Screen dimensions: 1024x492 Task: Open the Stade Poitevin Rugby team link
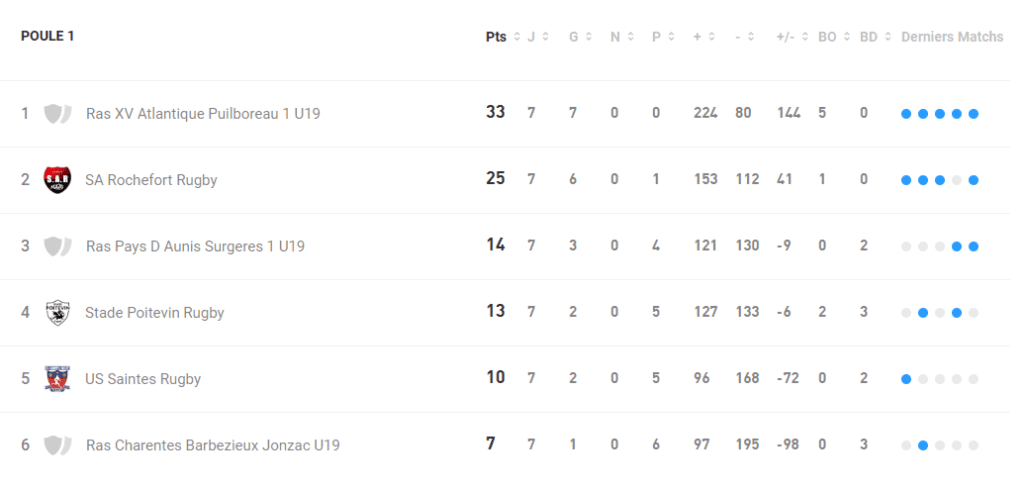tap(154, 313)
